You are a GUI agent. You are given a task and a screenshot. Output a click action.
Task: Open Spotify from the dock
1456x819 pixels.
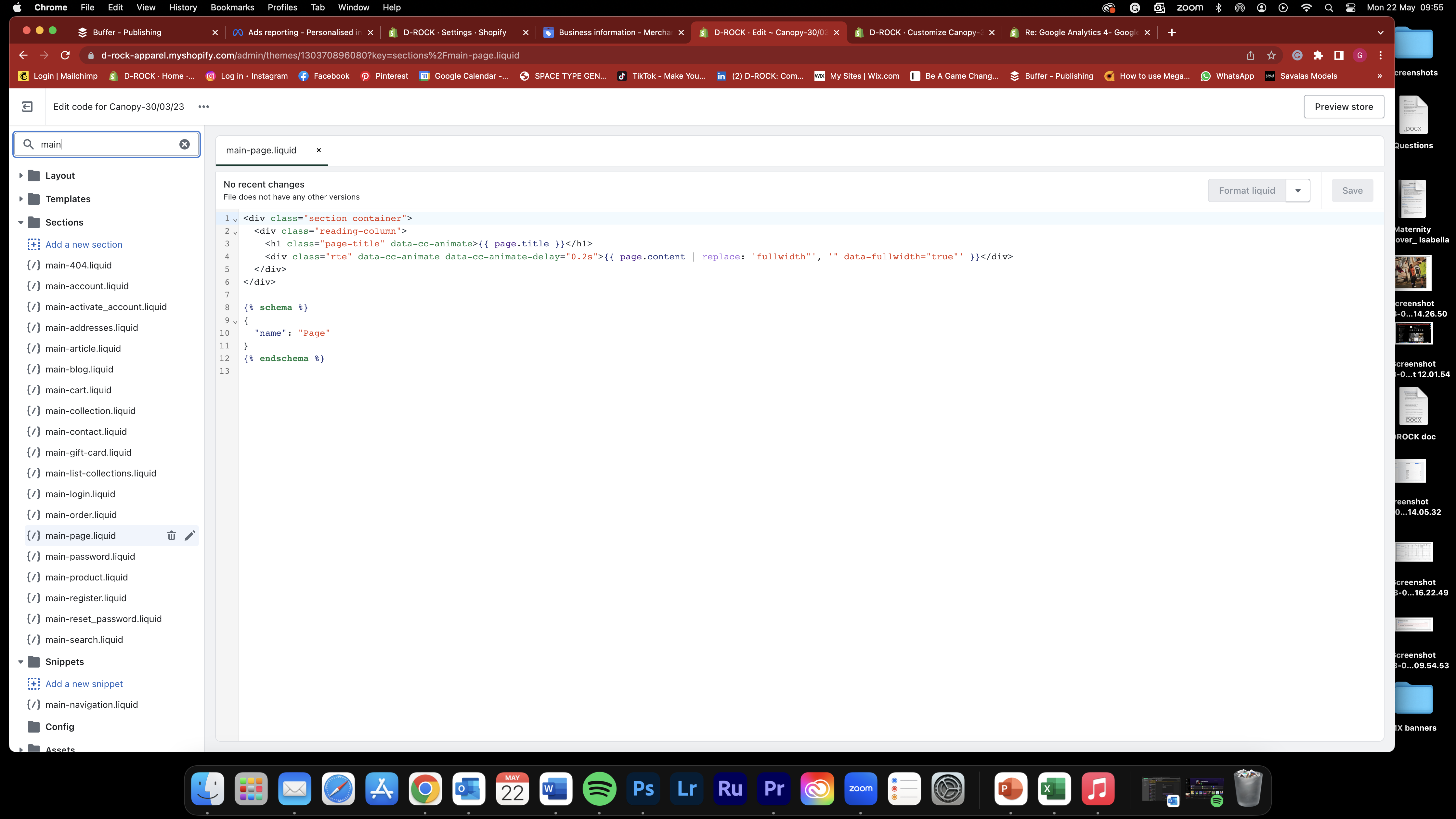tap(599, 788)
